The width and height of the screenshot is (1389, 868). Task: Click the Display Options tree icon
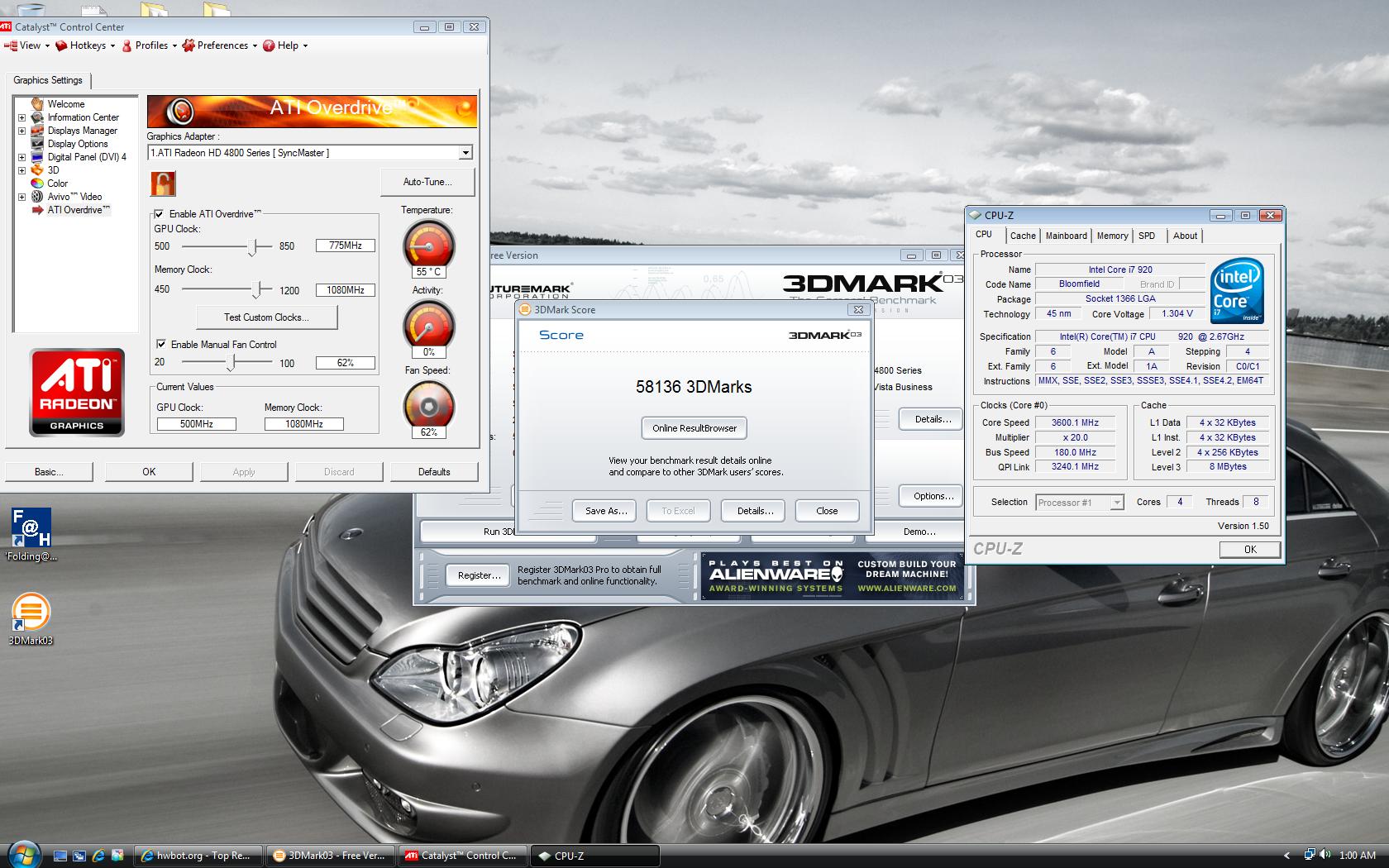click(37, 144)
